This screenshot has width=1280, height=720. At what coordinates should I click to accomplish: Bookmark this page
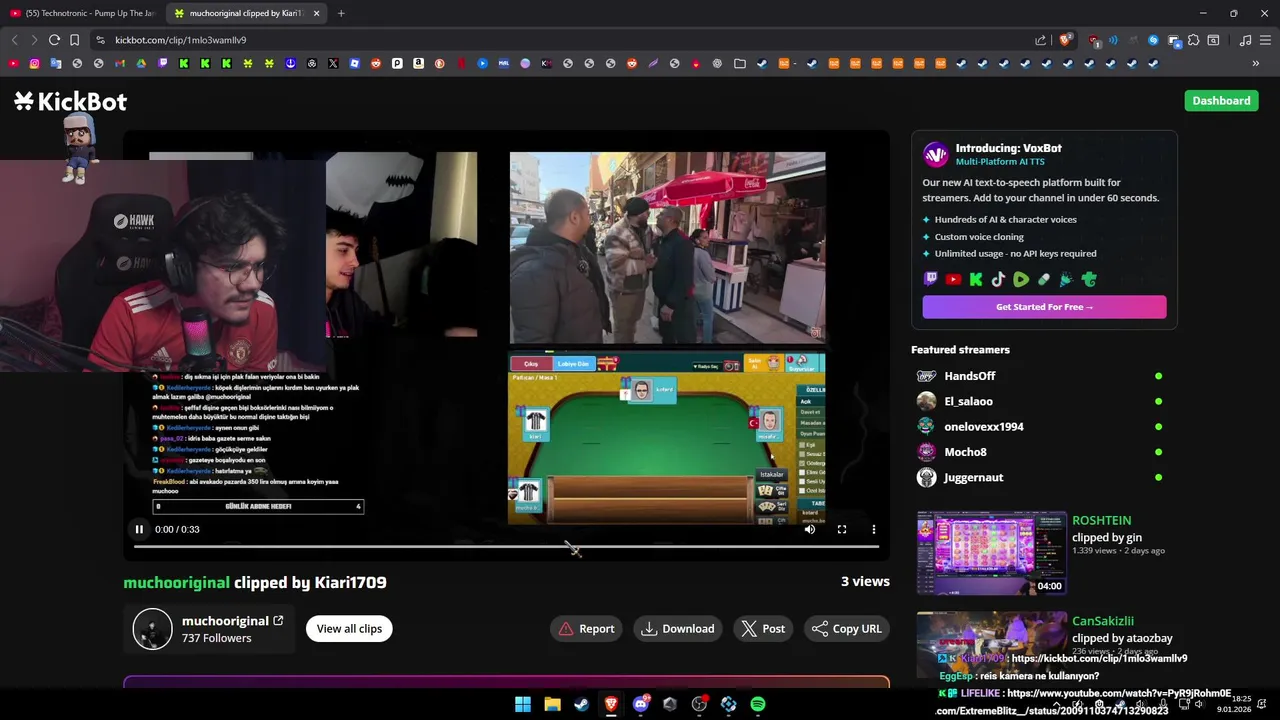point(74,40)
